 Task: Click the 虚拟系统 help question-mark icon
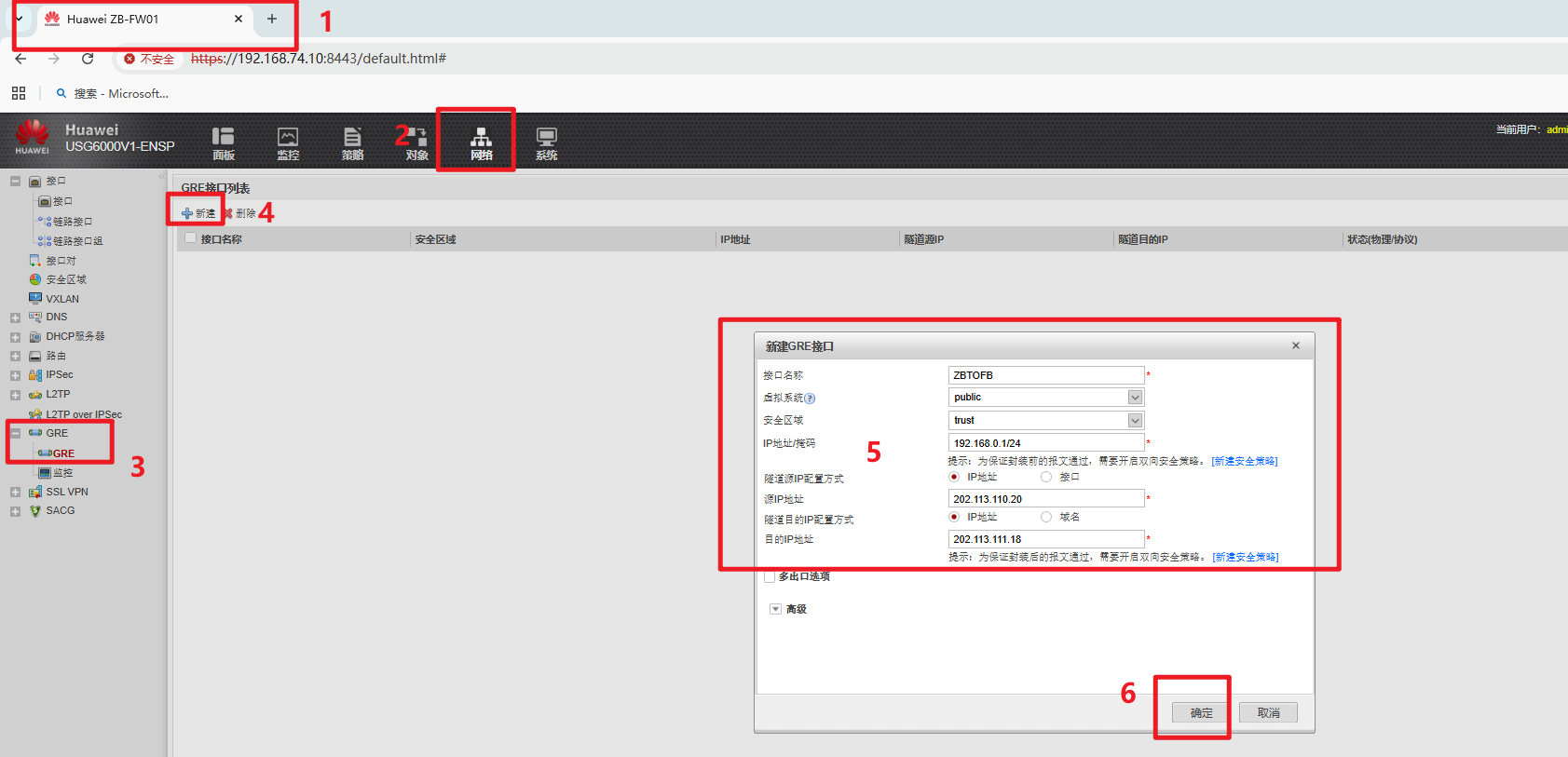point(810,399)
